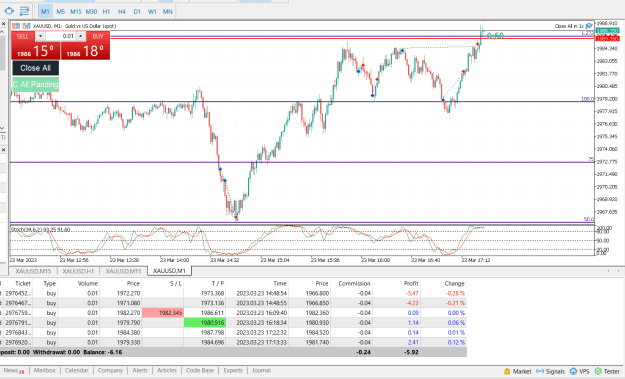This screenshot has height=379, width=625.
Task: Select trade row with ticket 2976843
Action: click(x=233, y=332)
